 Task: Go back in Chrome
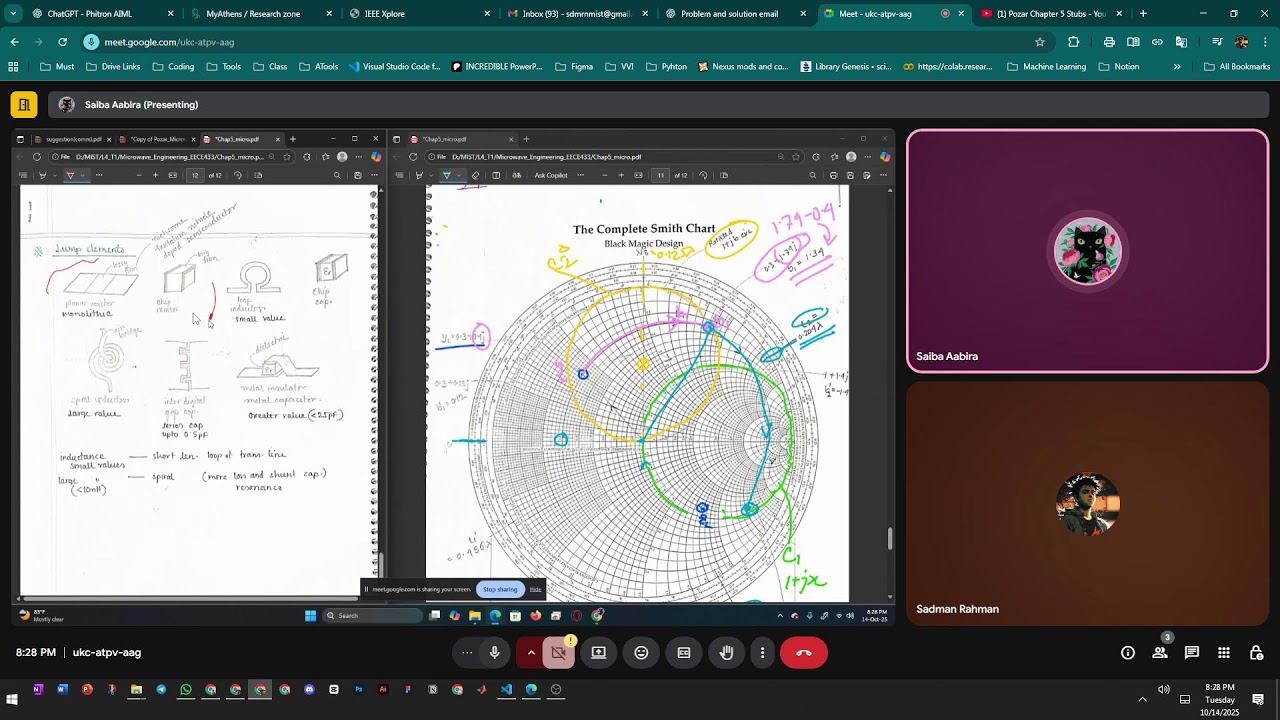pyautogui.click(x=14, y=42)
